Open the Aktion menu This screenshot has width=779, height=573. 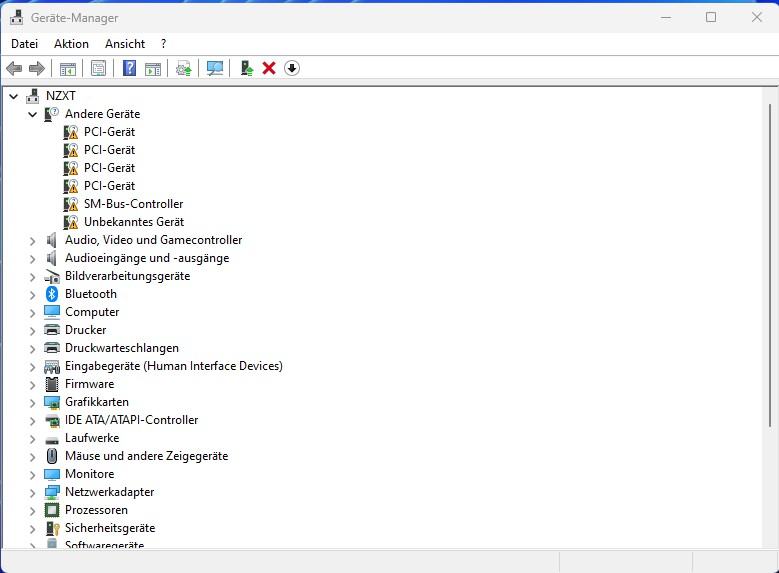tap(71, 44)
